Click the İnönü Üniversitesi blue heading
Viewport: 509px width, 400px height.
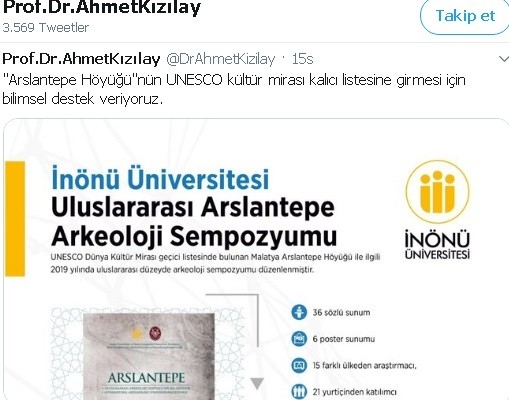point(160,179)
